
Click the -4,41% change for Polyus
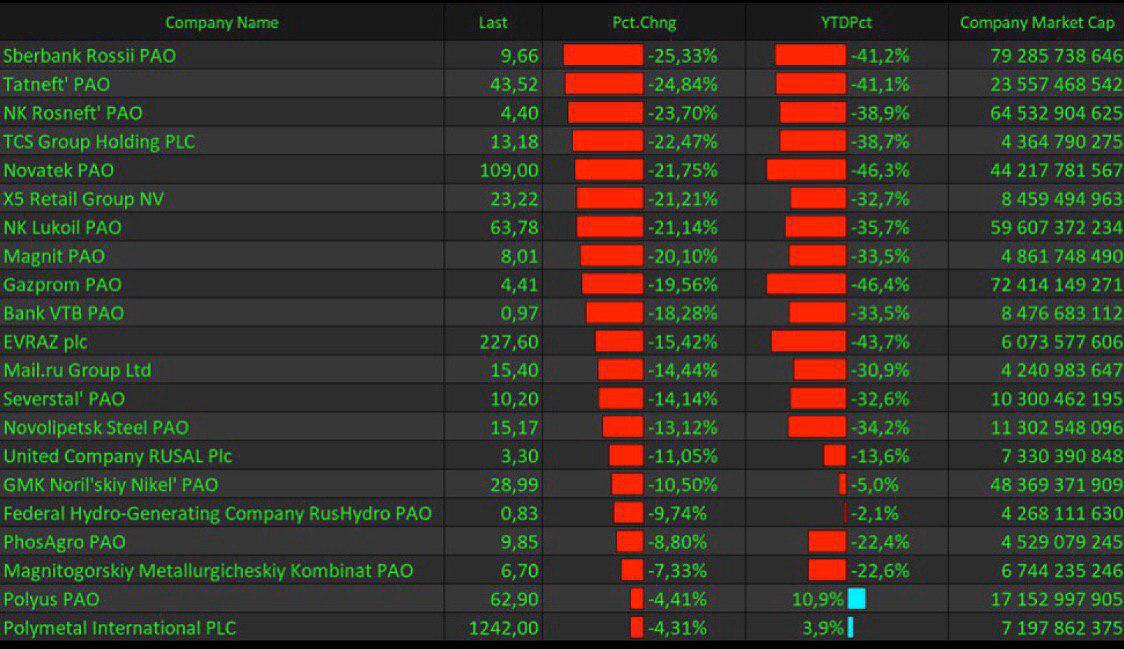point(677,600)
